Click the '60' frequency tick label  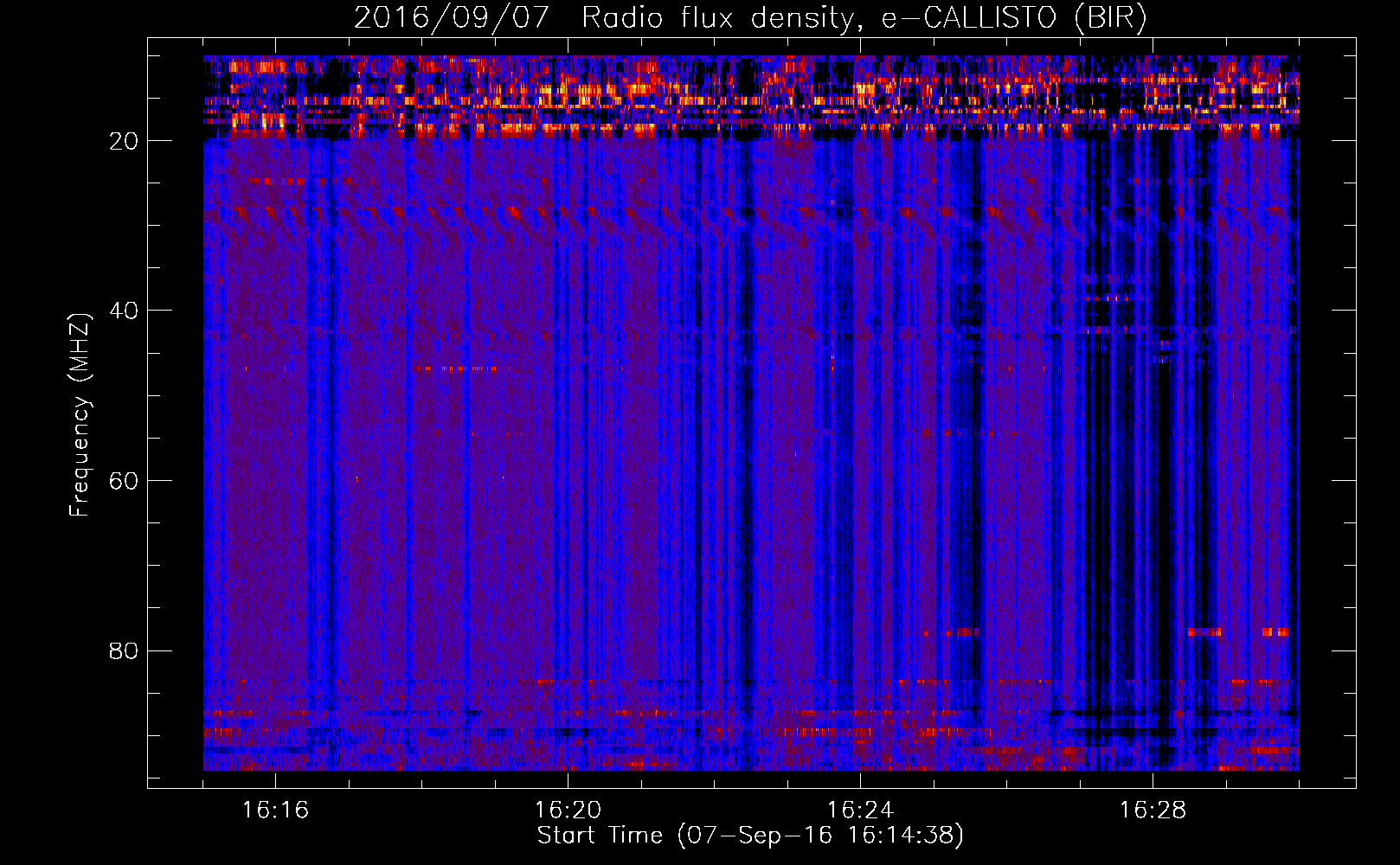point(125,481)
